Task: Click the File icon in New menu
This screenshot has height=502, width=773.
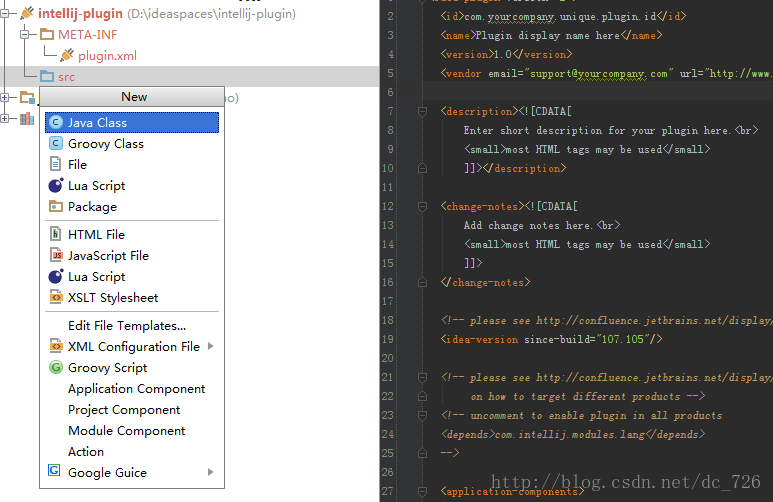Action: click(56, 165)
